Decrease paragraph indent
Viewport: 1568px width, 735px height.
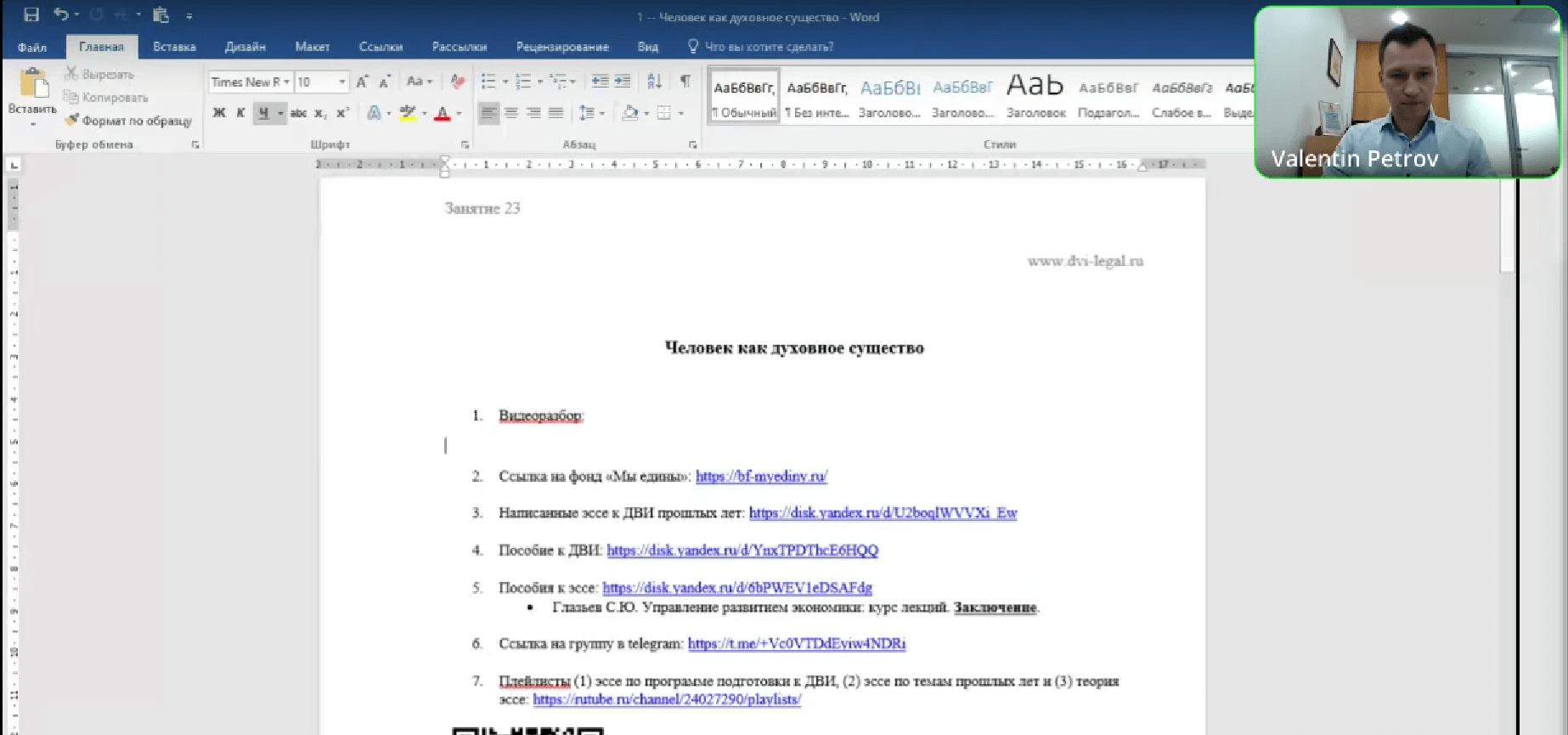point(600,82)
